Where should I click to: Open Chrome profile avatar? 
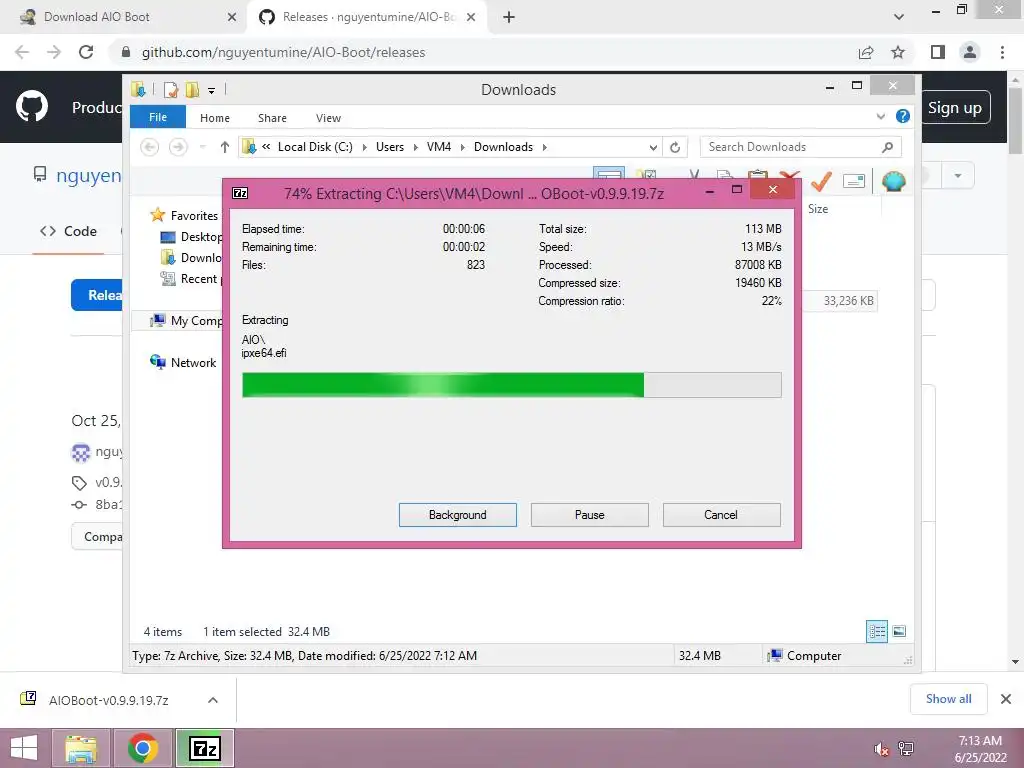[970, 52]
